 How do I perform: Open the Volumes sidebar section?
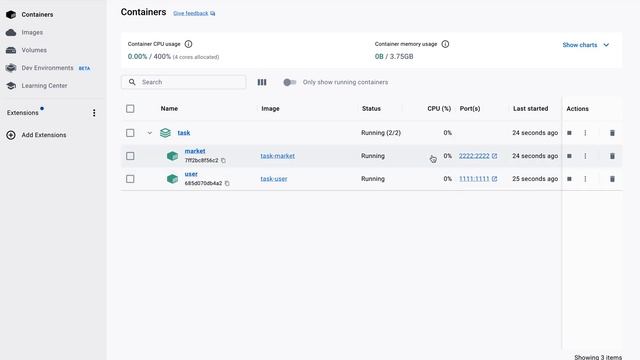tap(34, 50)
